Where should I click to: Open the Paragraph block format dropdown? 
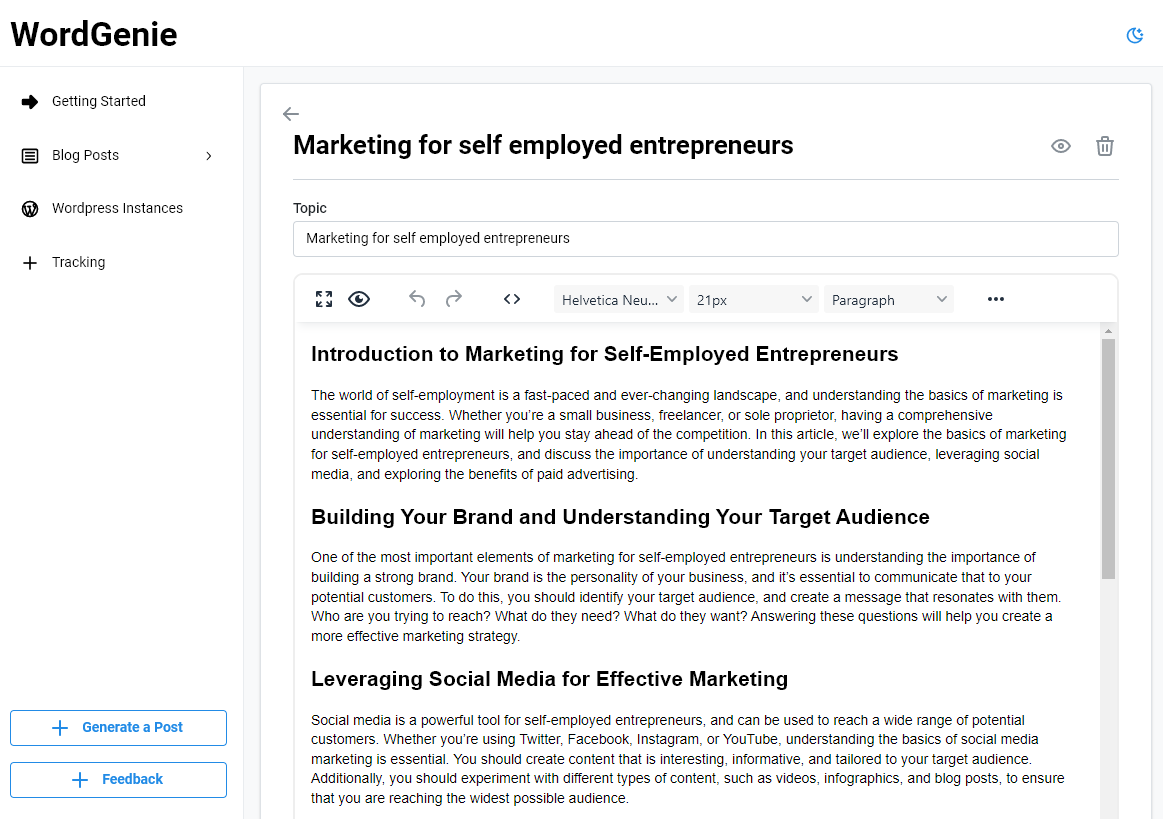click(x=888, y=300)
